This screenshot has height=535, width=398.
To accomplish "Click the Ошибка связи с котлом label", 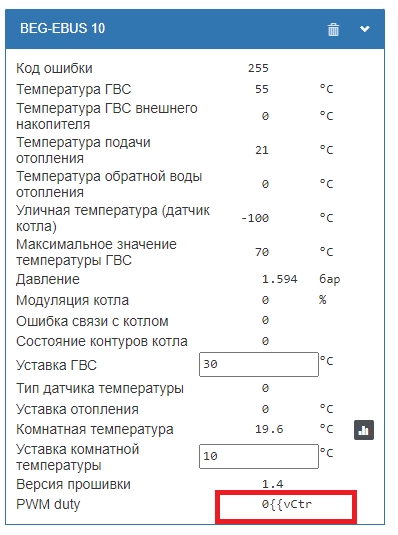I will tap(92, 321).
